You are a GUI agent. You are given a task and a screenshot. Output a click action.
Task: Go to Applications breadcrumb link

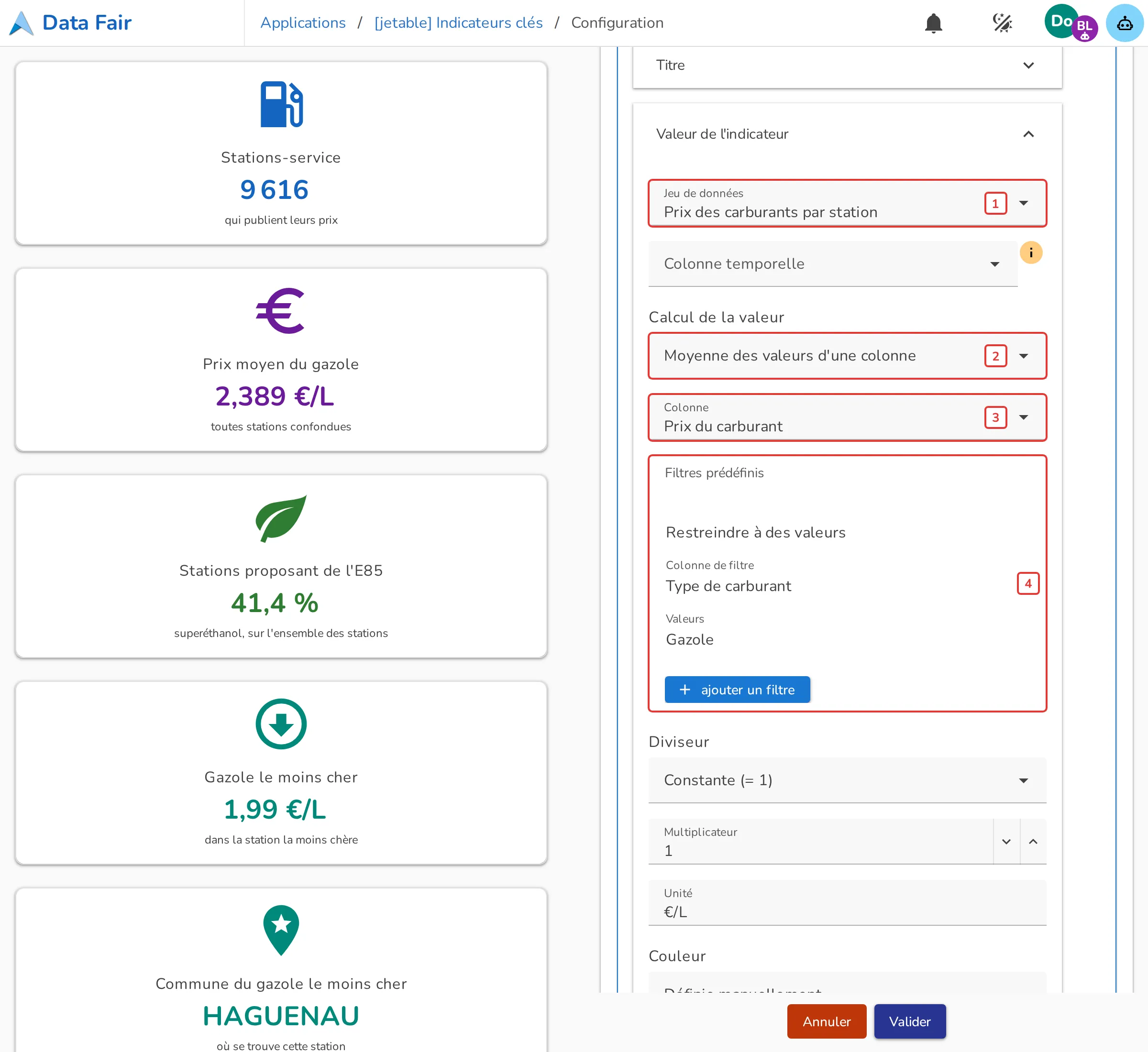[303, 23]
